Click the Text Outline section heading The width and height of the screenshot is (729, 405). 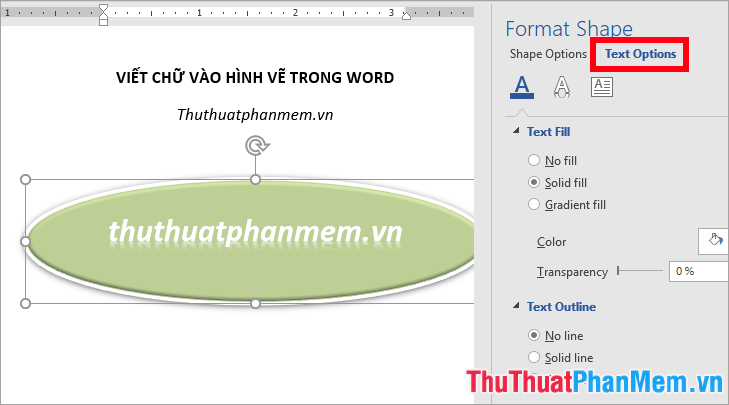(x=561, y=306)
